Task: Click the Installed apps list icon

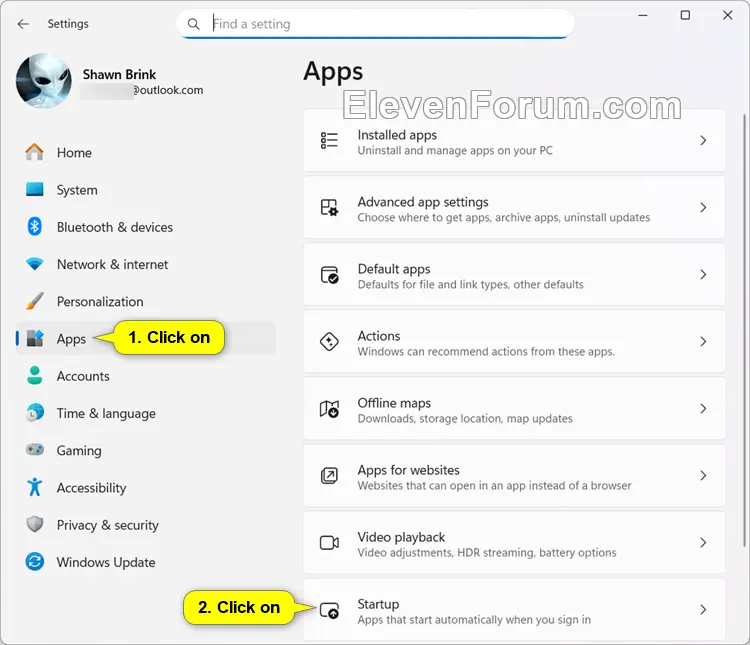Action: (x=329, y=141)
